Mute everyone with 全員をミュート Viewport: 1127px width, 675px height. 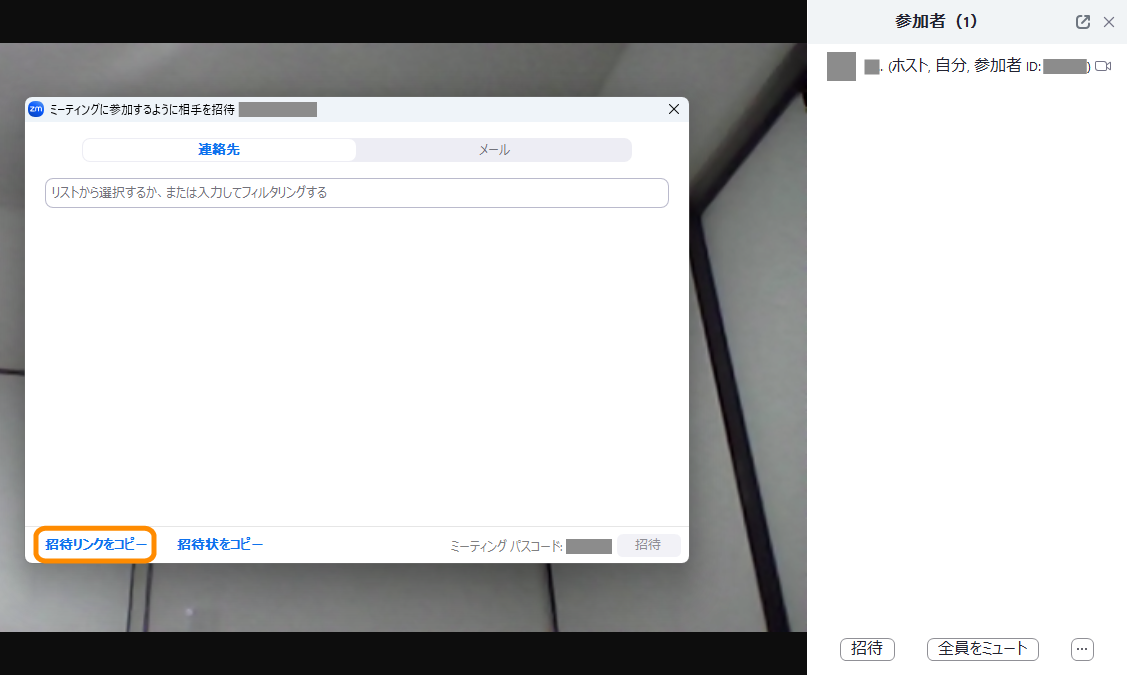tap(983, 648)
